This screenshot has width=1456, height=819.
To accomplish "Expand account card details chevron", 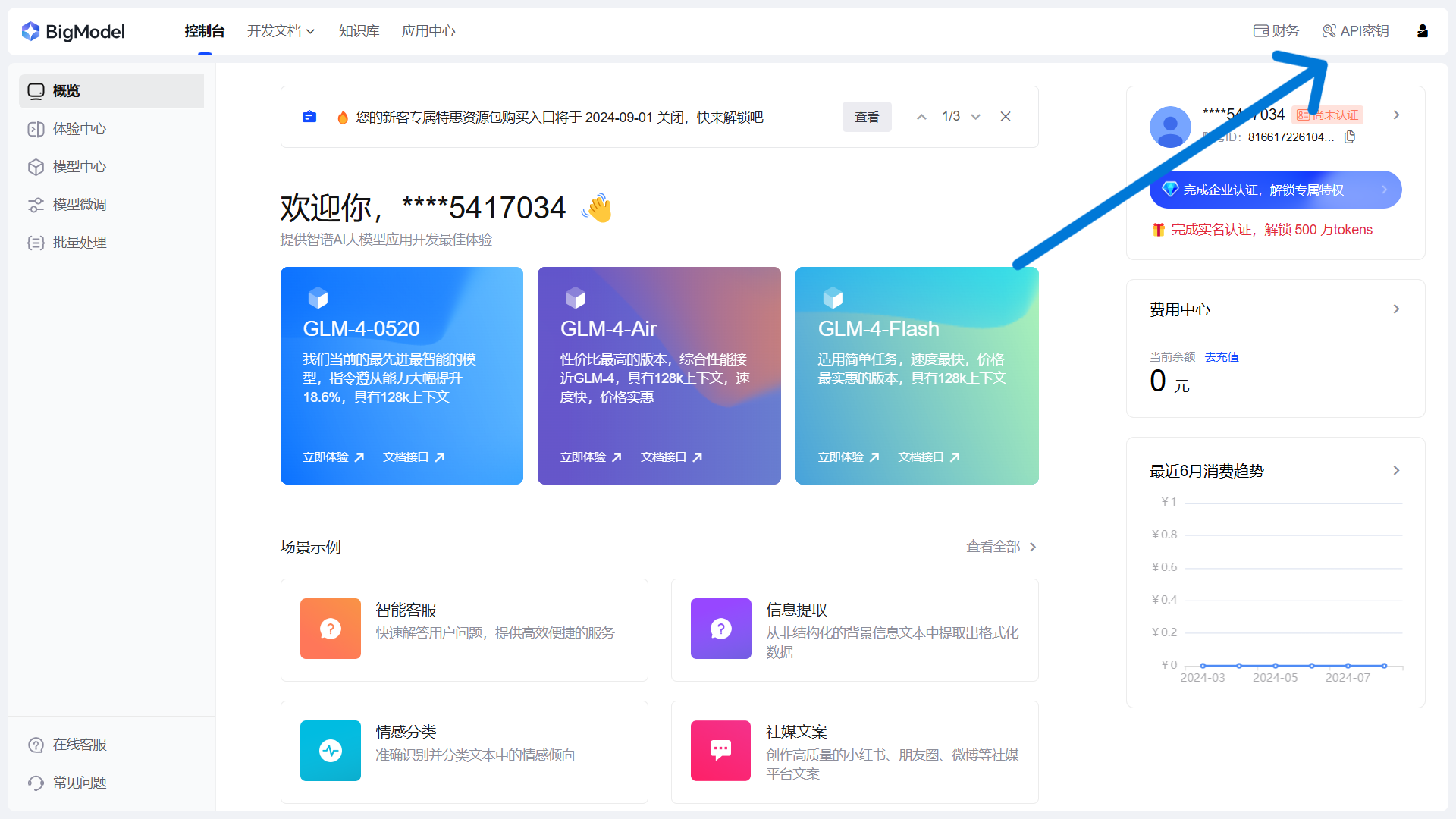I will coord(1396,115).
